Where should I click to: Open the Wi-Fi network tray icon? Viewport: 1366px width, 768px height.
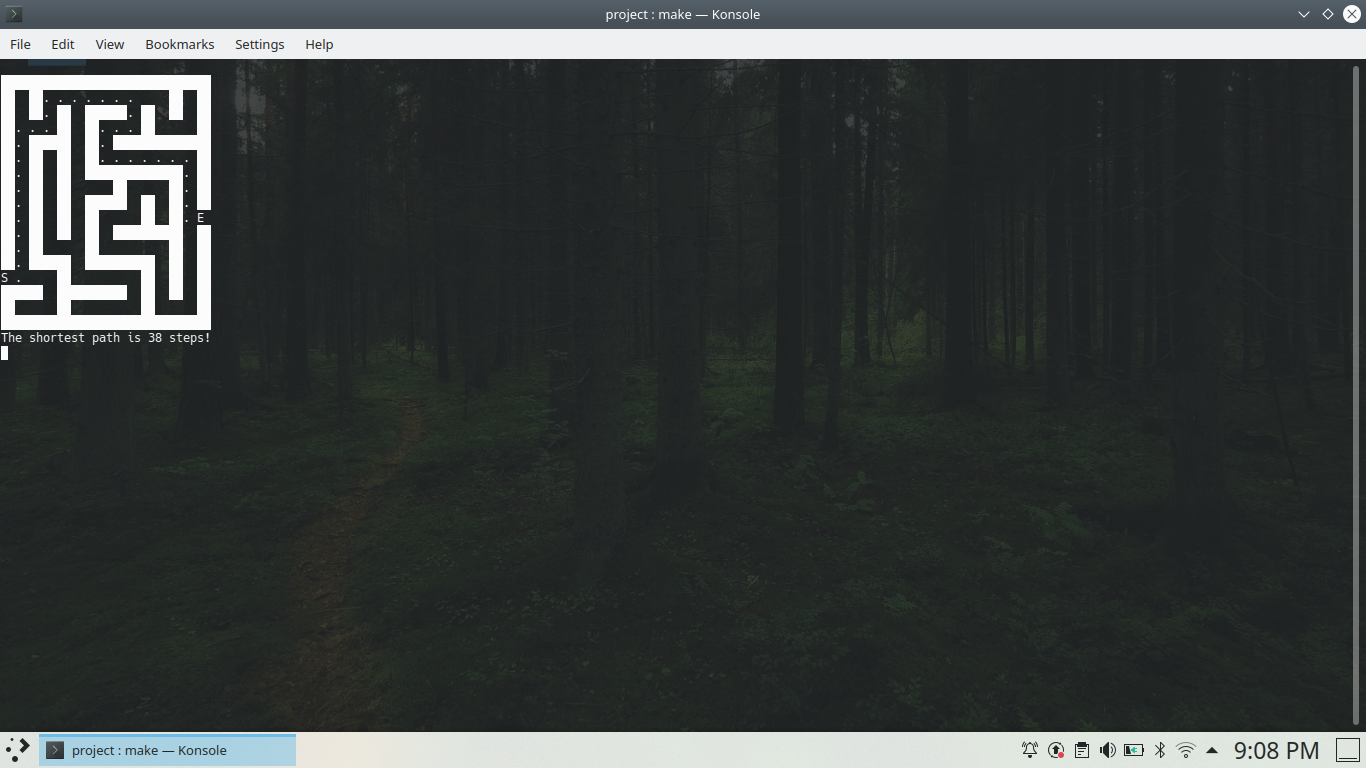click(1185, 749)
